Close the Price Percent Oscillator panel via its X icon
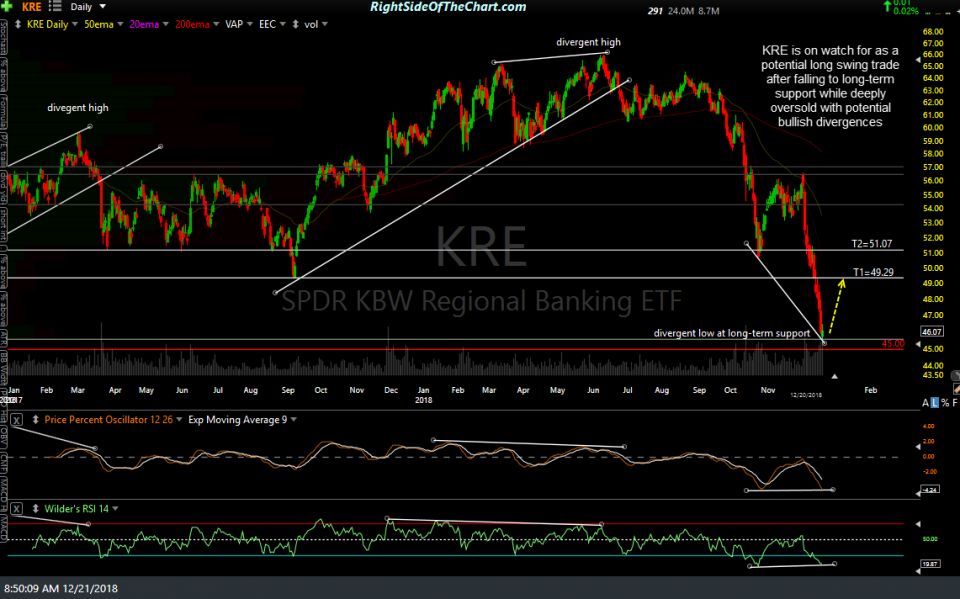Screen dimensions: 960x599 [x=15, y=419]
